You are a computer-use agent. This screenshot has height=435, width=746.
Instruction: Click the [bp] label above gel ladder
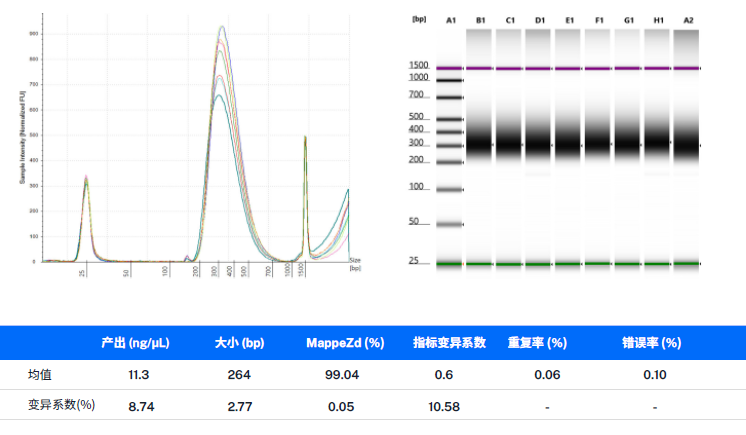pyautogui.click(x=418, y=19)
